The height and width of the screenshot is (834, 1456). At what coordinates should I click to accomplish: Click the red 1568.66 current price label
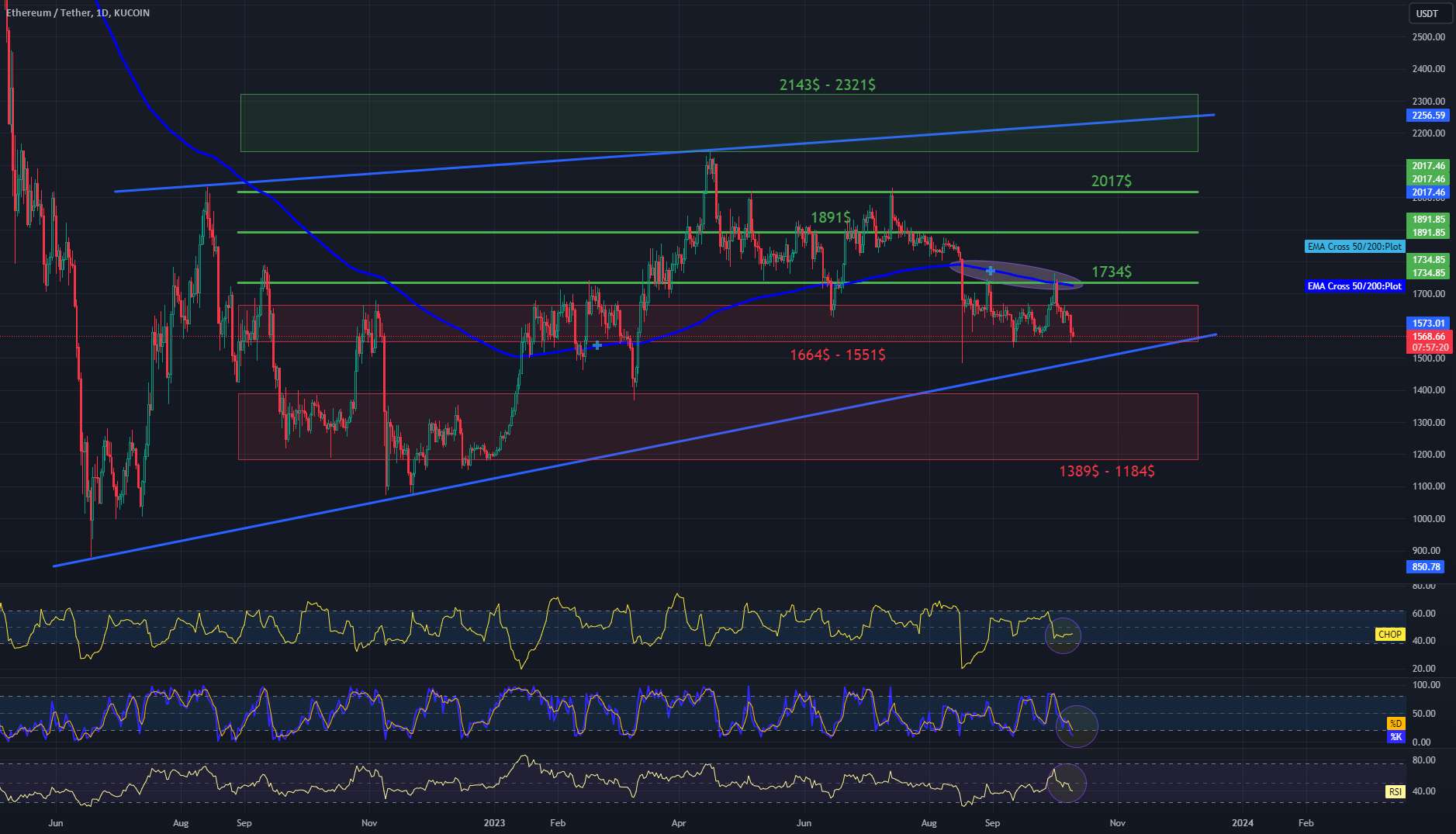1427,337
